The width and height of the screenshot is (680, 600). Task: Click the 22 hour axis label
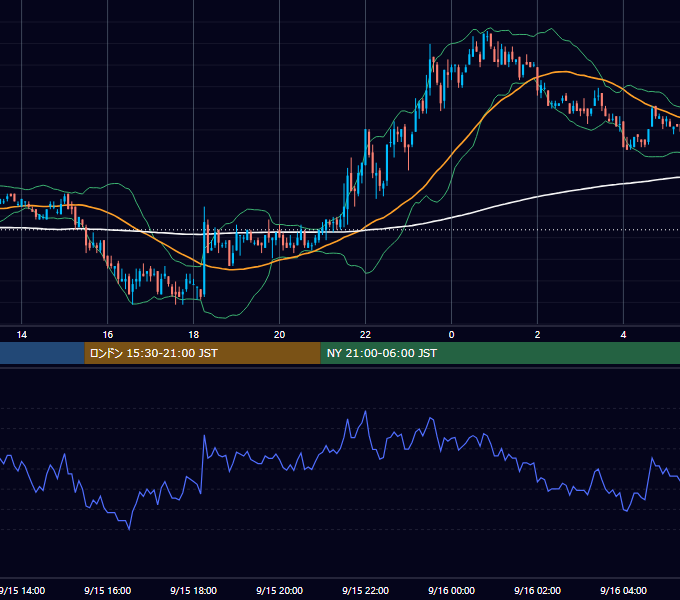366,335
